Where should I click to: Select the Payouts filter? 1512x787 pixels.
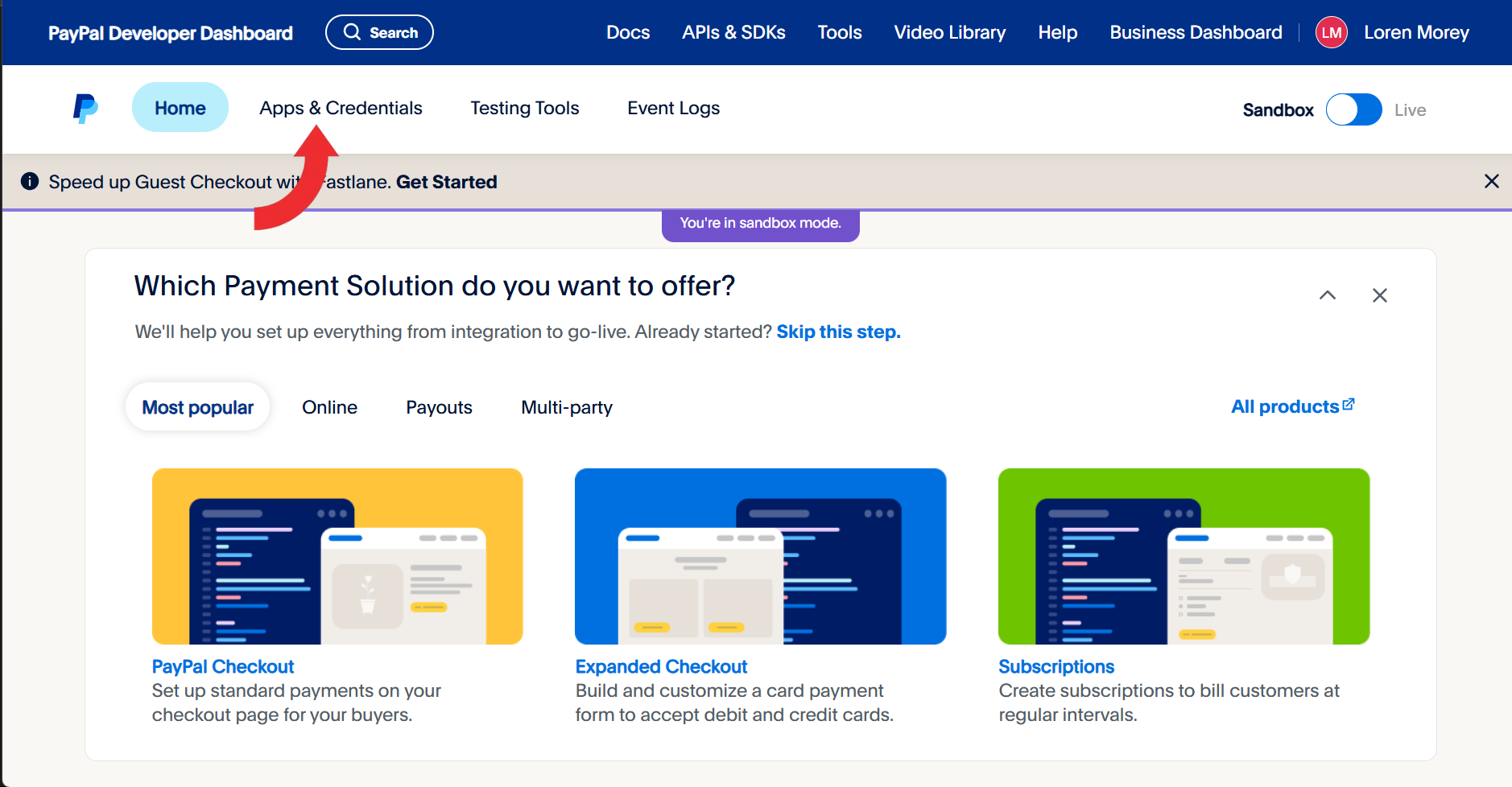point(439,407)
